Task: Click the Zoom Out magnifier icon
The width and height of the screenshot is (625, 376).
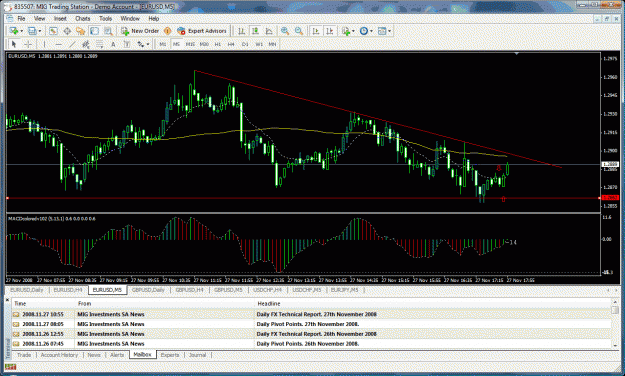Action: tap(299, 31)
